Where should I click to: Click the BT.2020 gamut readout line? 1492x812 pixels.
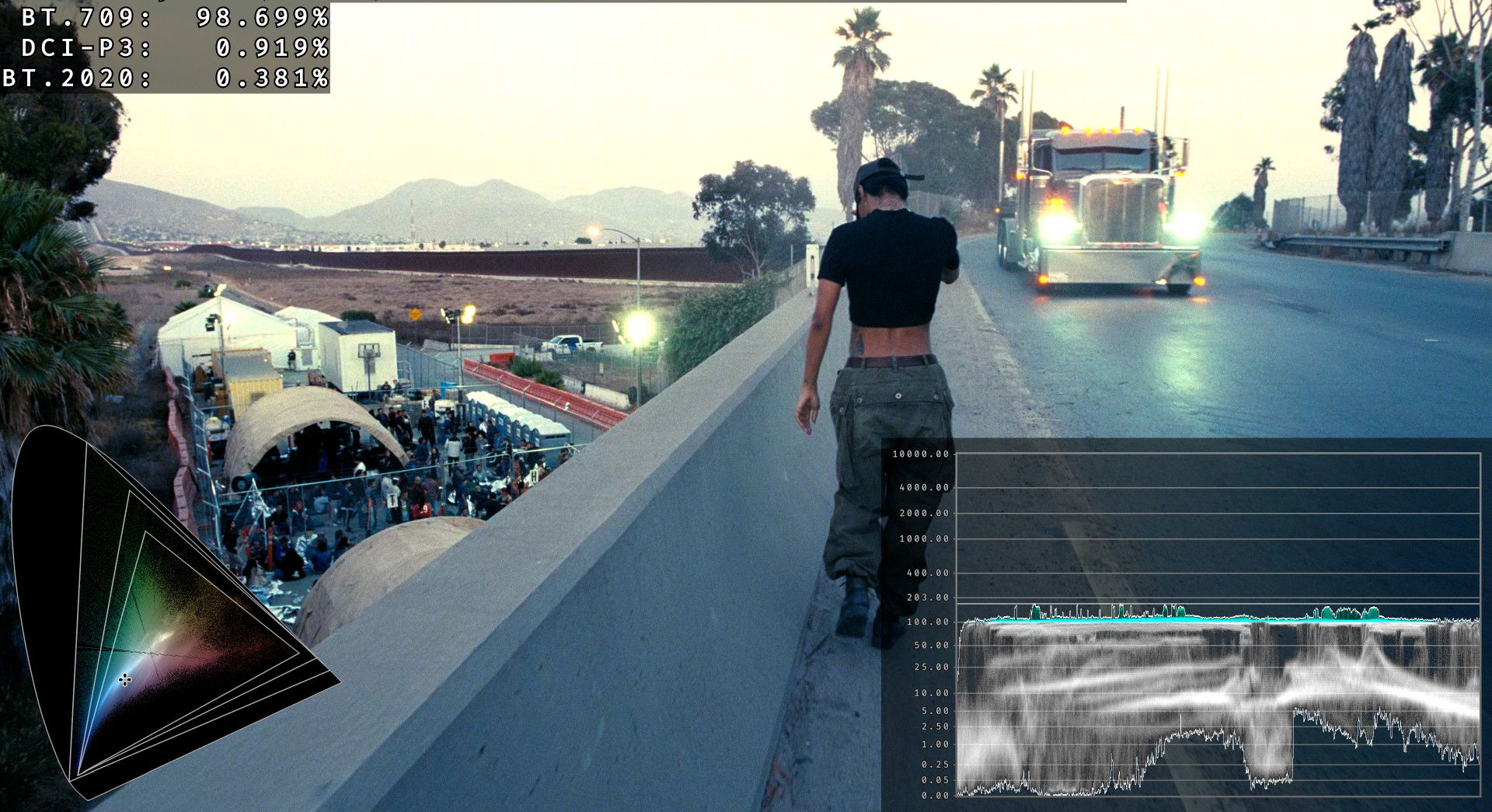pos(165,78)
